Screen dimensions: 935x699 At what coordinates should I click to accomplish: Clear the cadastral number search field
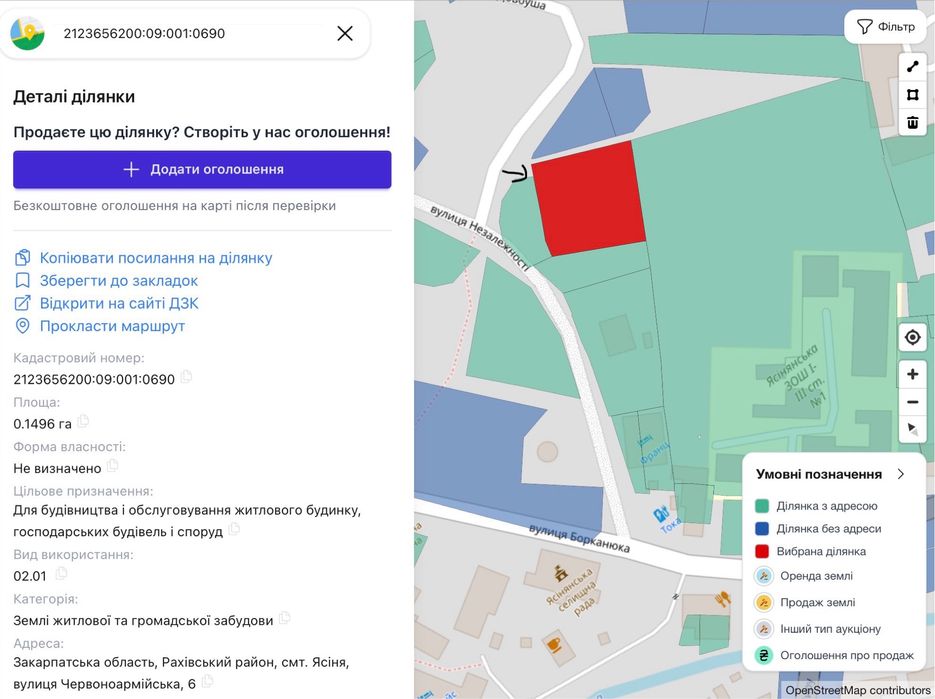(345, 33)
